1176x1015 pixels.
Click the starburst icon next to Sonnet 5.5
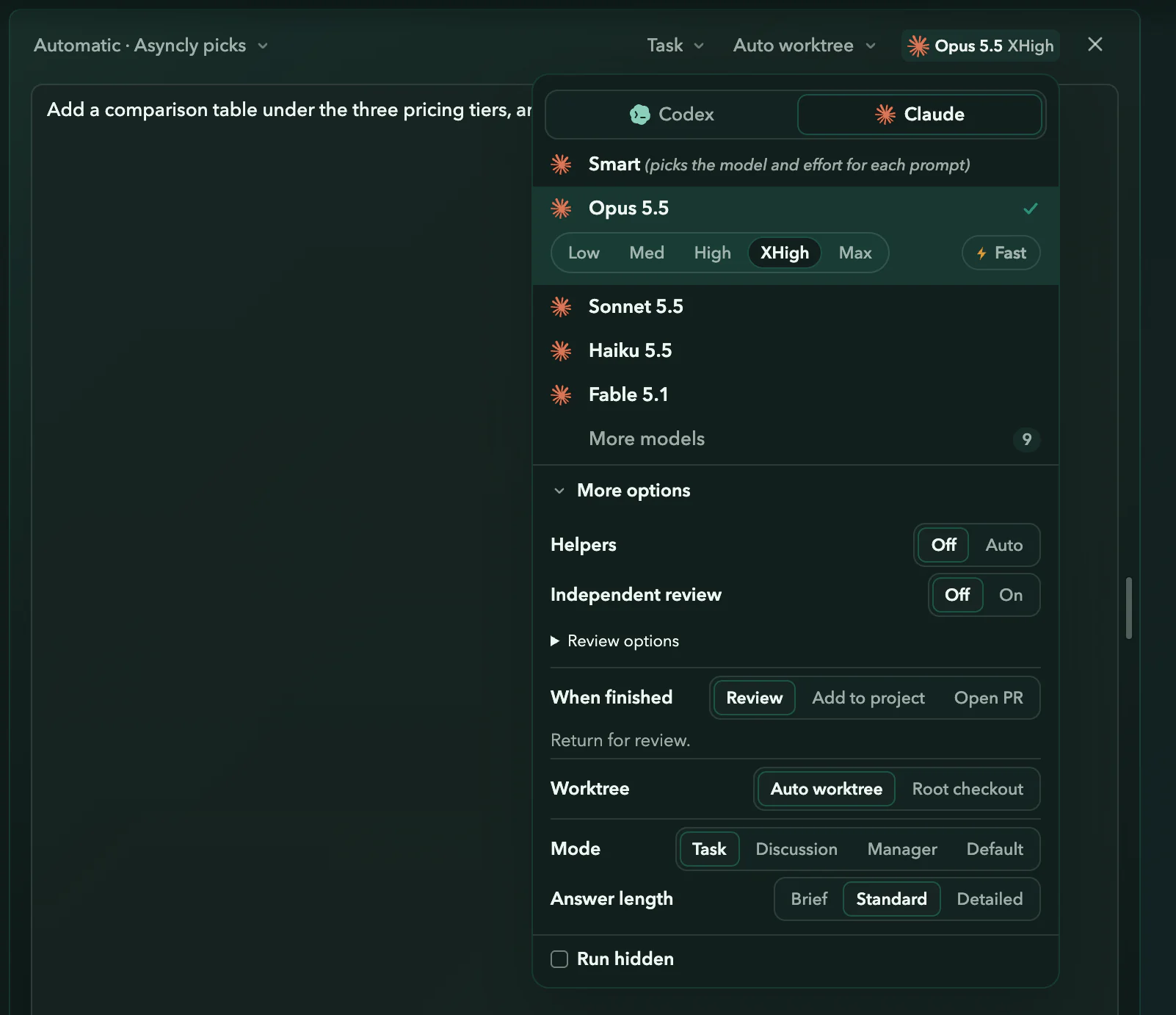(x=561, y=307)
